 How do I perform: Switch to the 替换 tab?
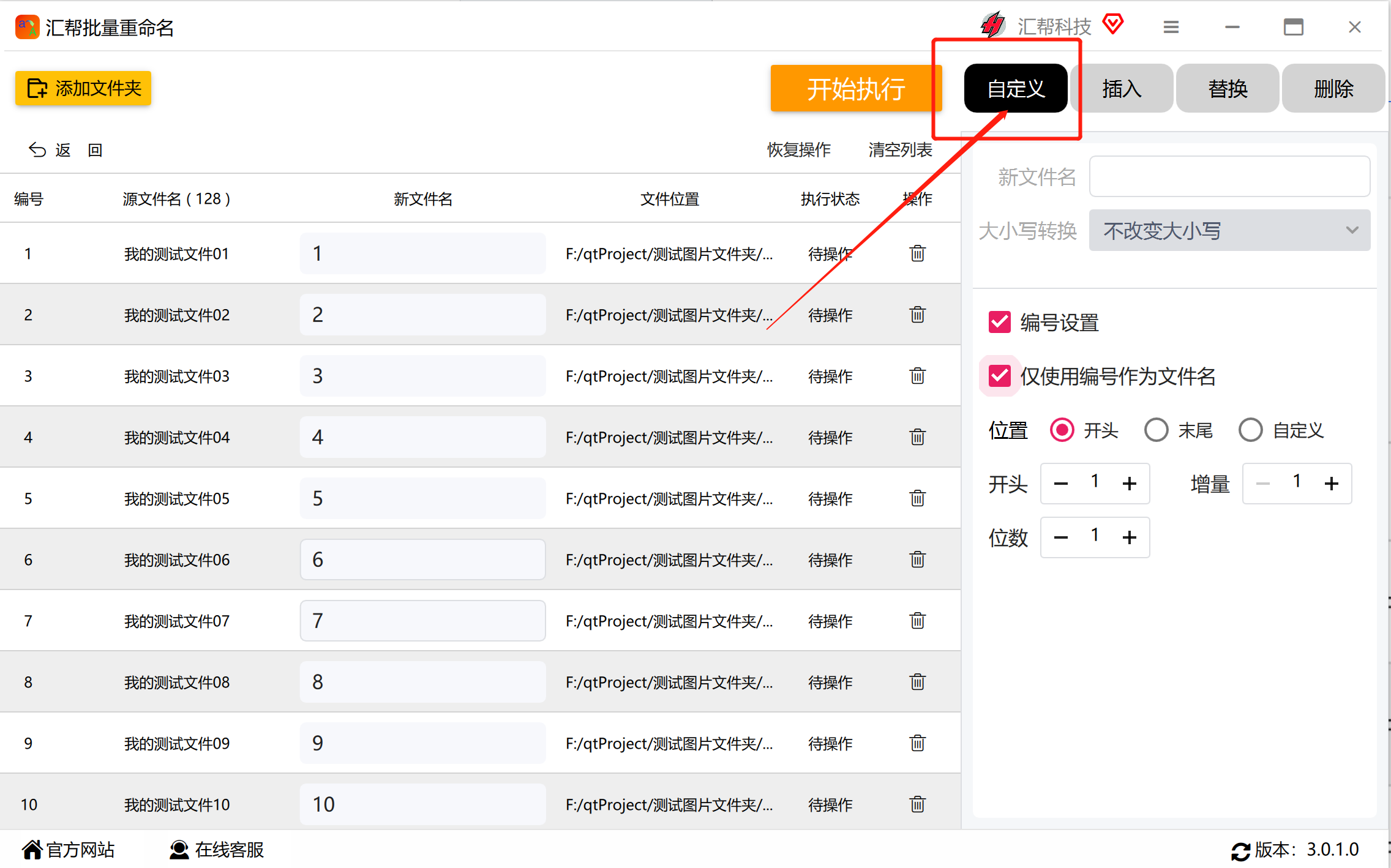pyautogui.click(x=1228, y=89)
